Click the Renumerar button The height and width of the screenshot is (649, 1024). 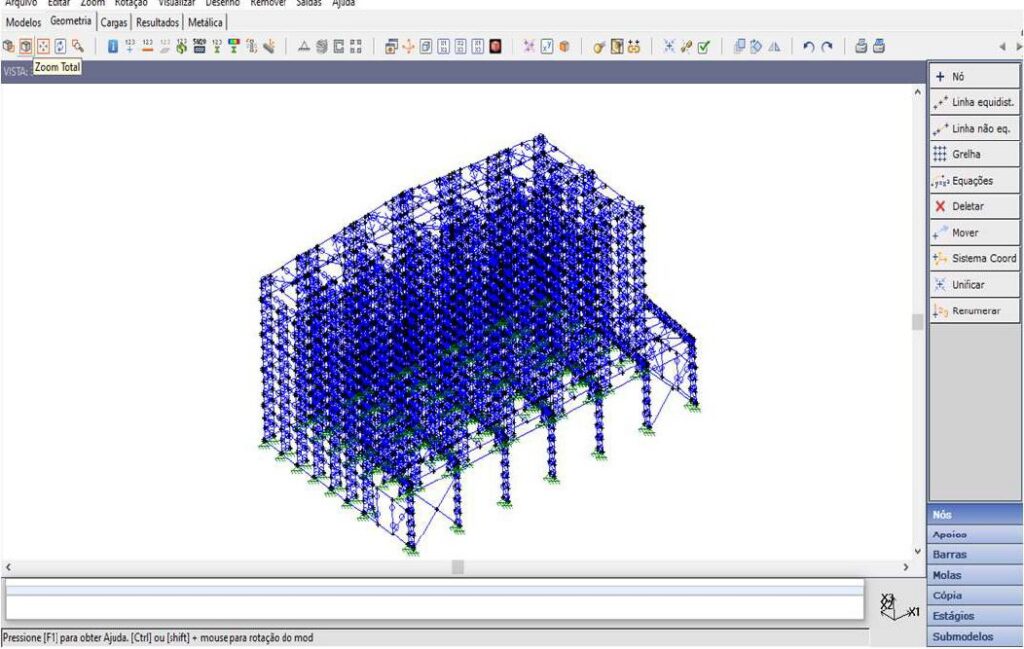(x=974, y=311)
